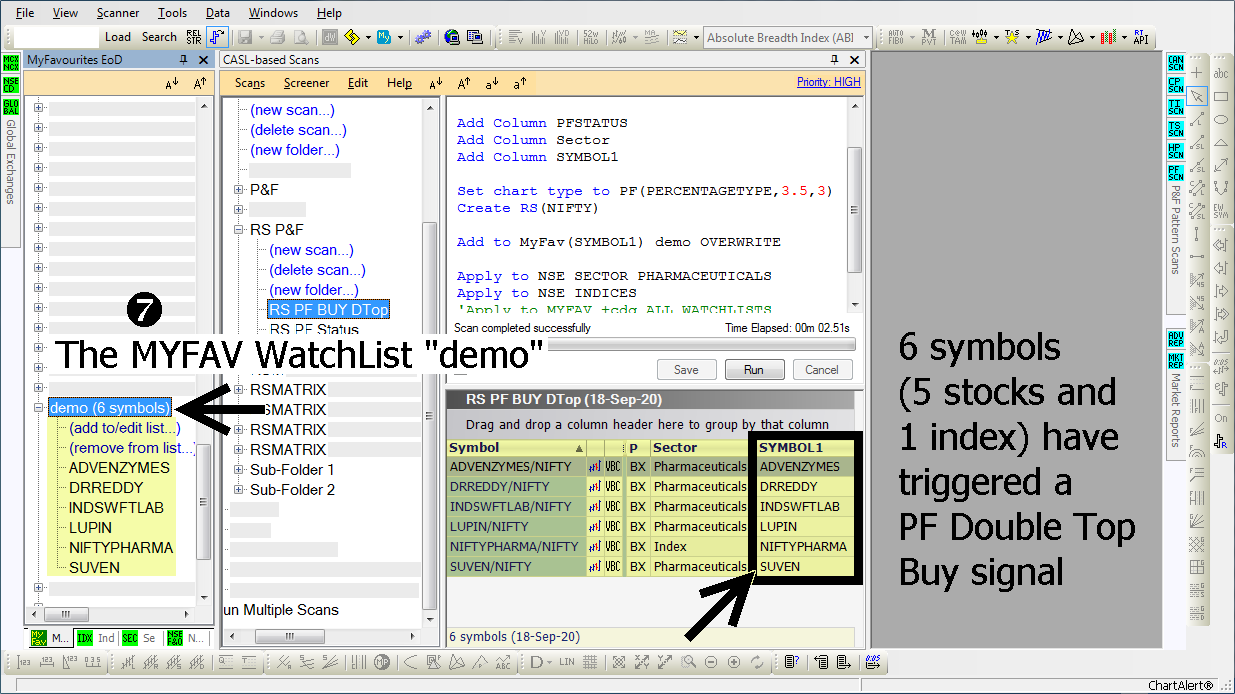The height and width of the screenshot is (694, 1235).
Task: Click the (add to/edit list...) link
Action: pyautogui.click(x=125, y=428)
